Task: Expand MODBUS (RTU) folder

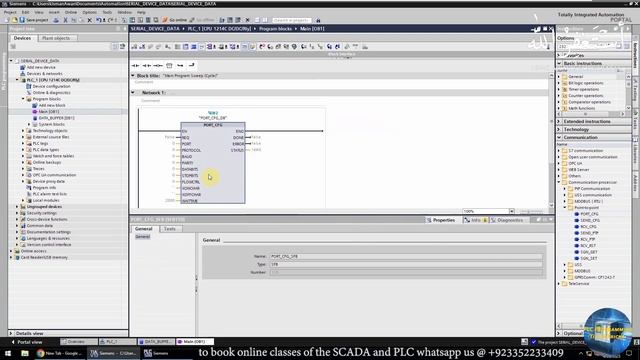Action: (x=565, y=201)
